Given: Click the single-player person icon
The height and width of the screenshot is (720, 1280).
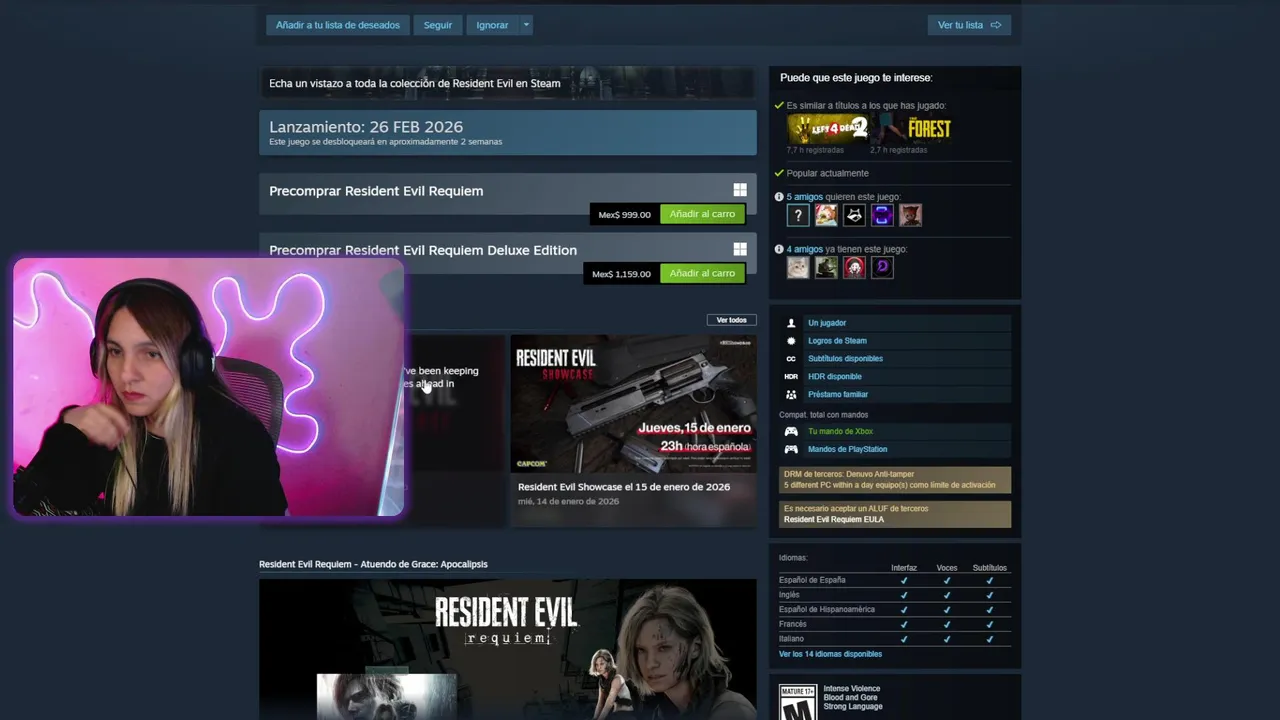Looking at the screenshot, I should point(791,323).
